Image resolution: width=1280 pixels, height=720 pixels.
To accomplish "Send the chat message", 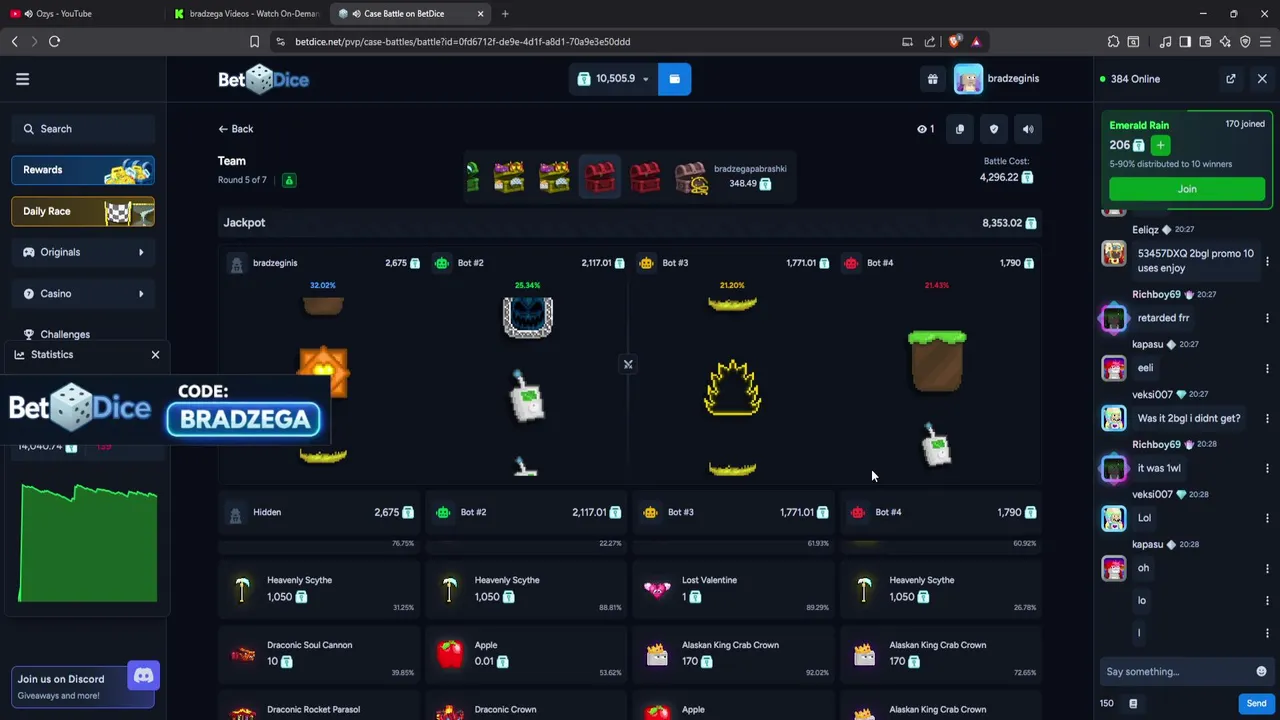I will (x=1256, y=704).
